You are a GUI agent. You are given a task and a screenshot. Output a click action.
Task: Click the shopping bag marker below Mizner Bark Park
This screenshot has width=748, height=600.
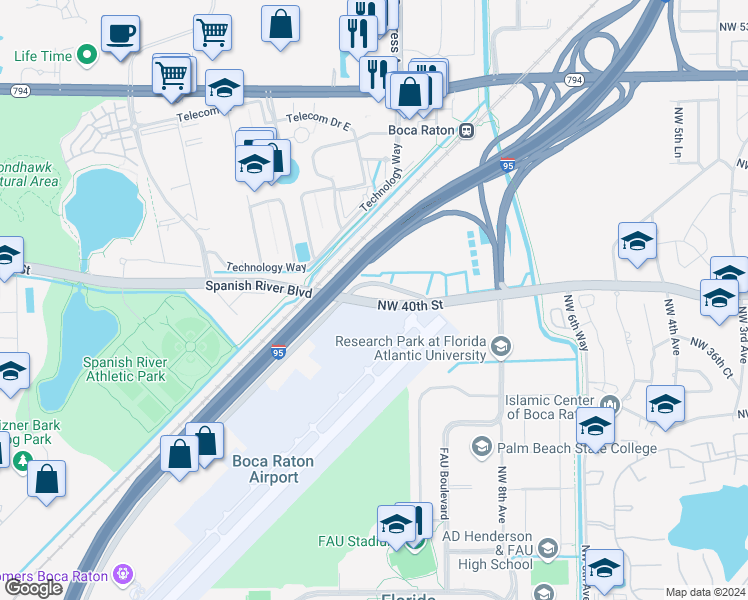[47, 481]
